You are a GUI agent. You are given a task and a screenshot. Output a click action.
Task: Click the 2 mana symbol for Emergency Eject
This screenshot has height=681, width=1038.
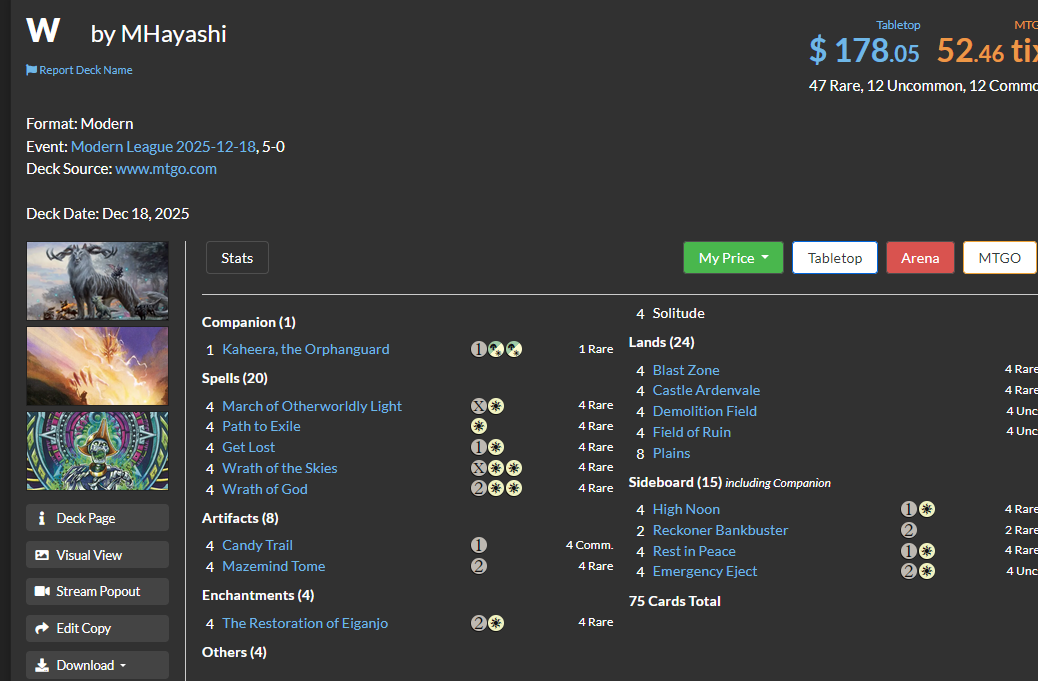tap(909, 570)
